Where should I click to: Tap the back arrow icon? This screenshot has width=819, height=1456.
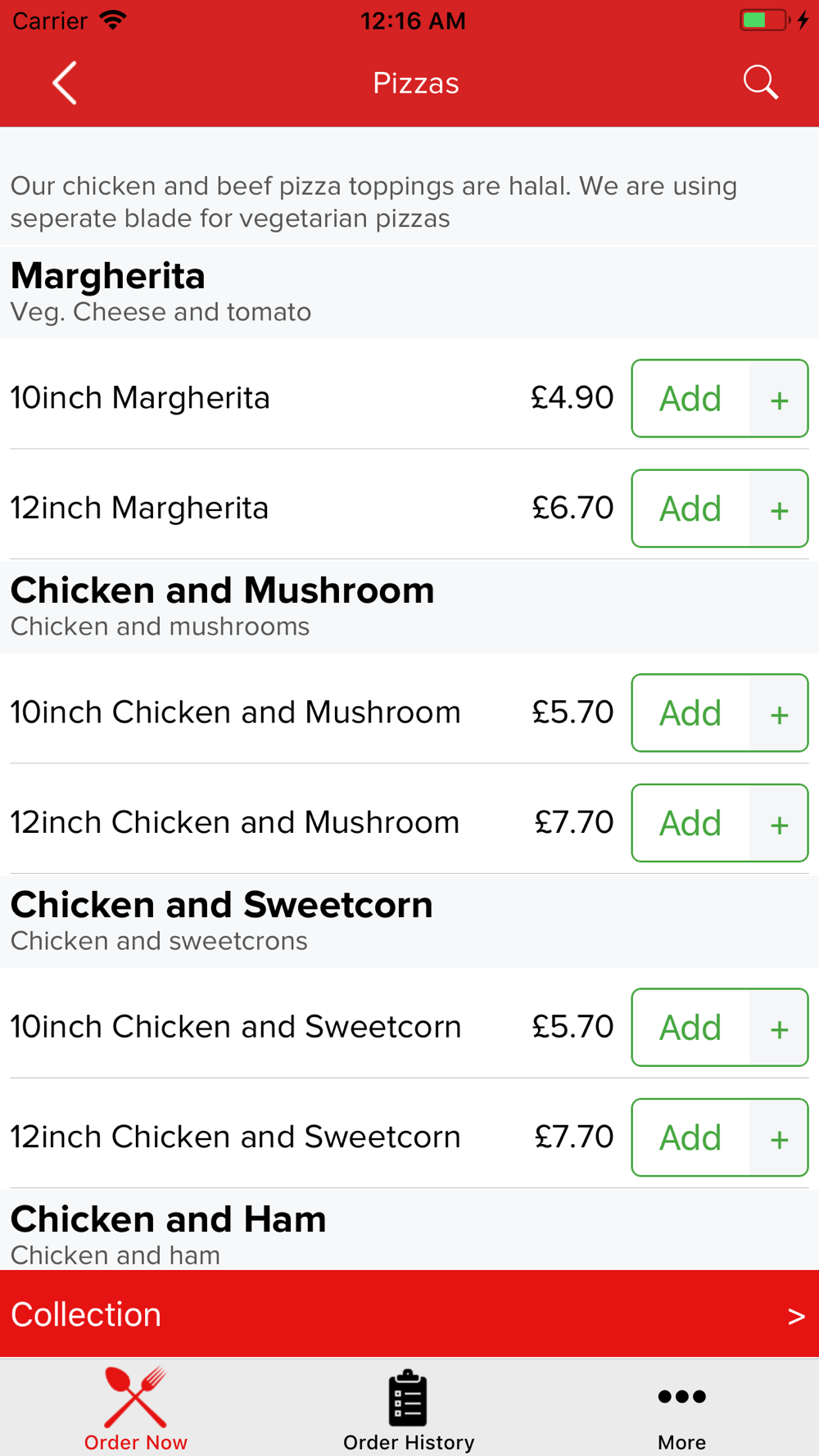pos(65,83)
